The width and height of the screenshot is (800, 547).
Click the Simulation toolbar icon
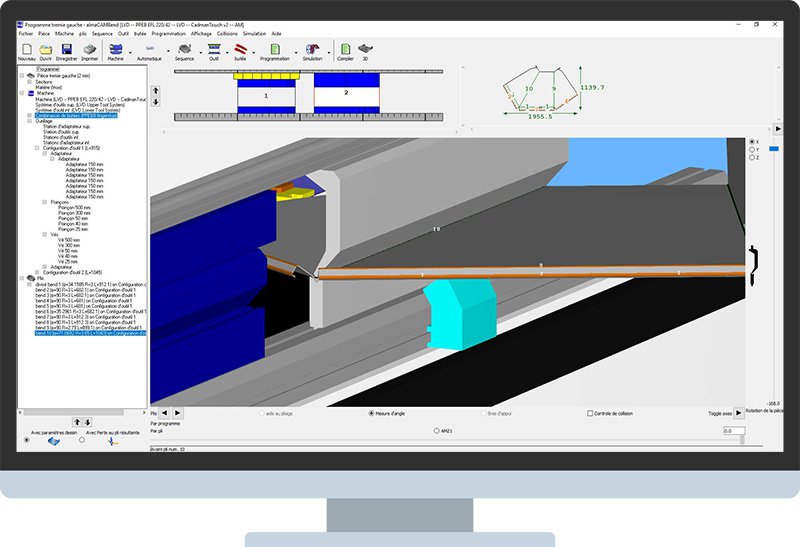coord(312,47)
